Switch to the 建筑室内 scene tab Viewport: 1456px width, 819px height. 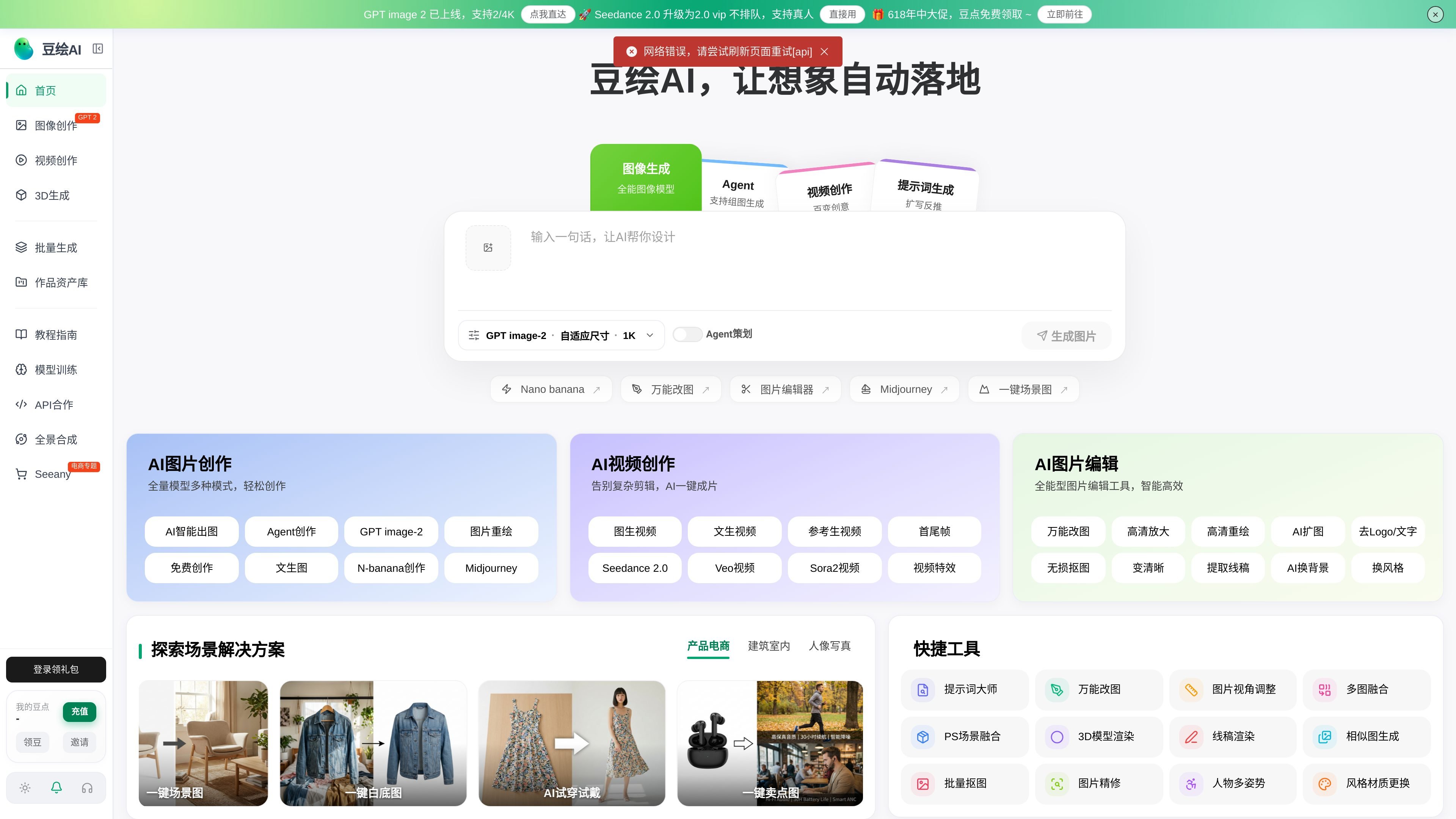point(769,646)
